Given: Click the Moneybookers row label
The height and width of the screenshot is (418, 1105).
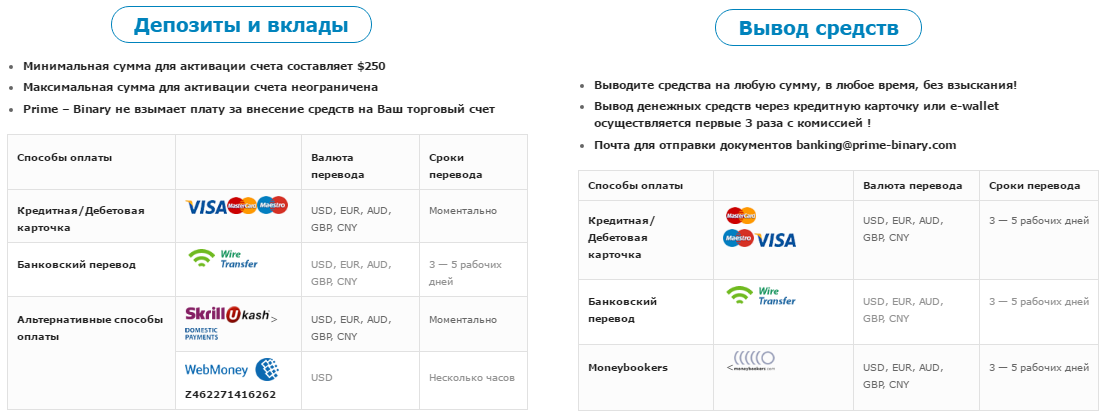Looking at the screenshot, I should [627, 368].
